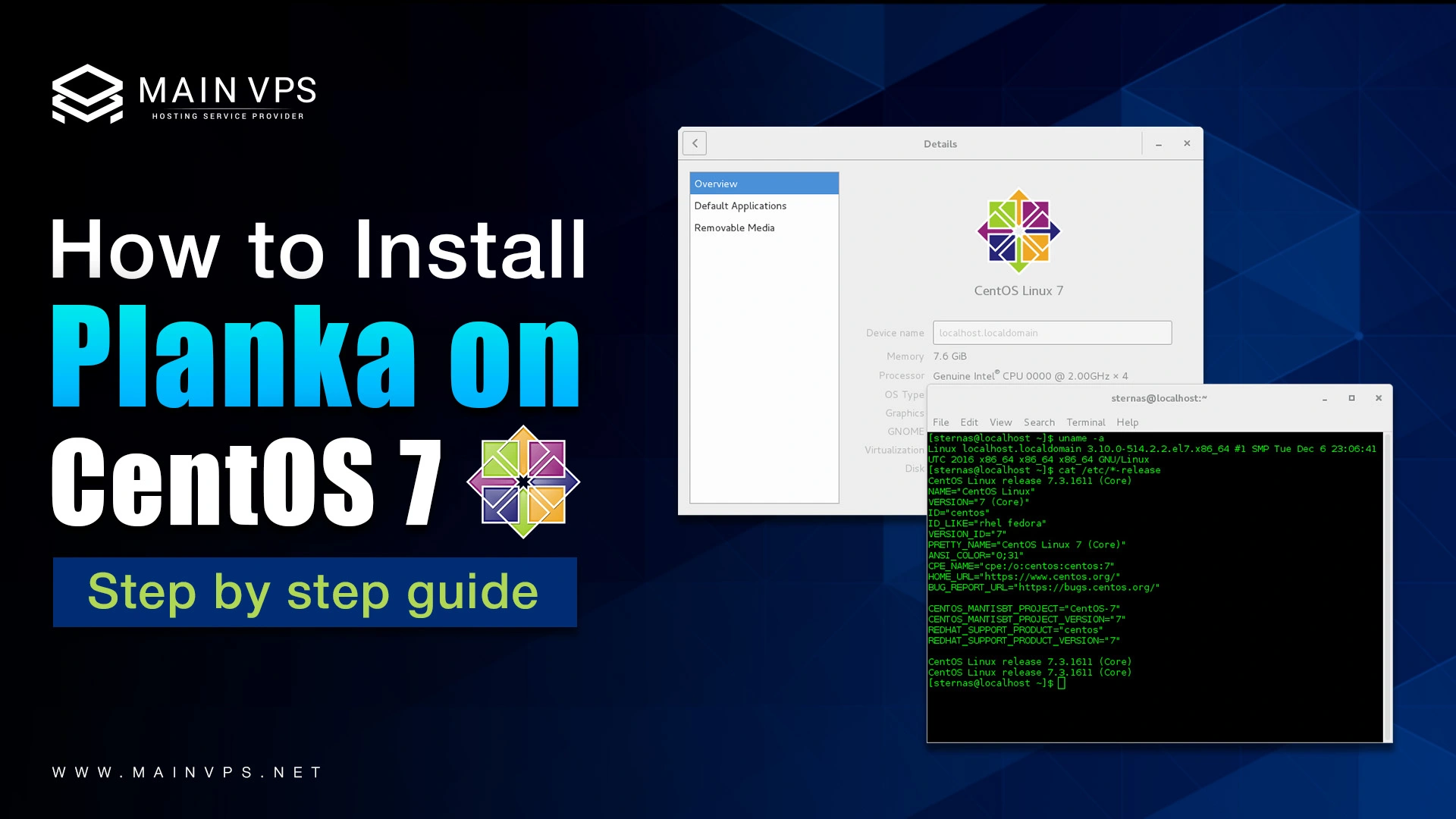Click the Details window title area

tap(940, 143)
